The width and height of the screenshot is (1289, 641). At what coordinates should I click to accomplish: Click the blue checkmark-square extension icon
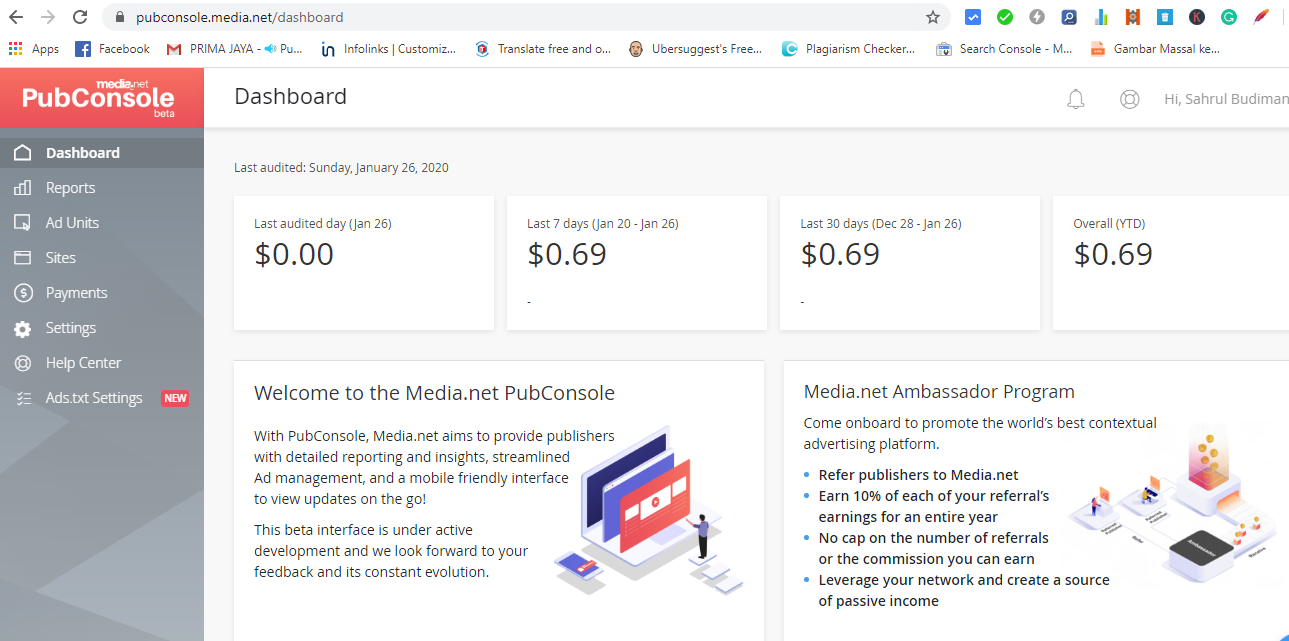tap(973, 17)
